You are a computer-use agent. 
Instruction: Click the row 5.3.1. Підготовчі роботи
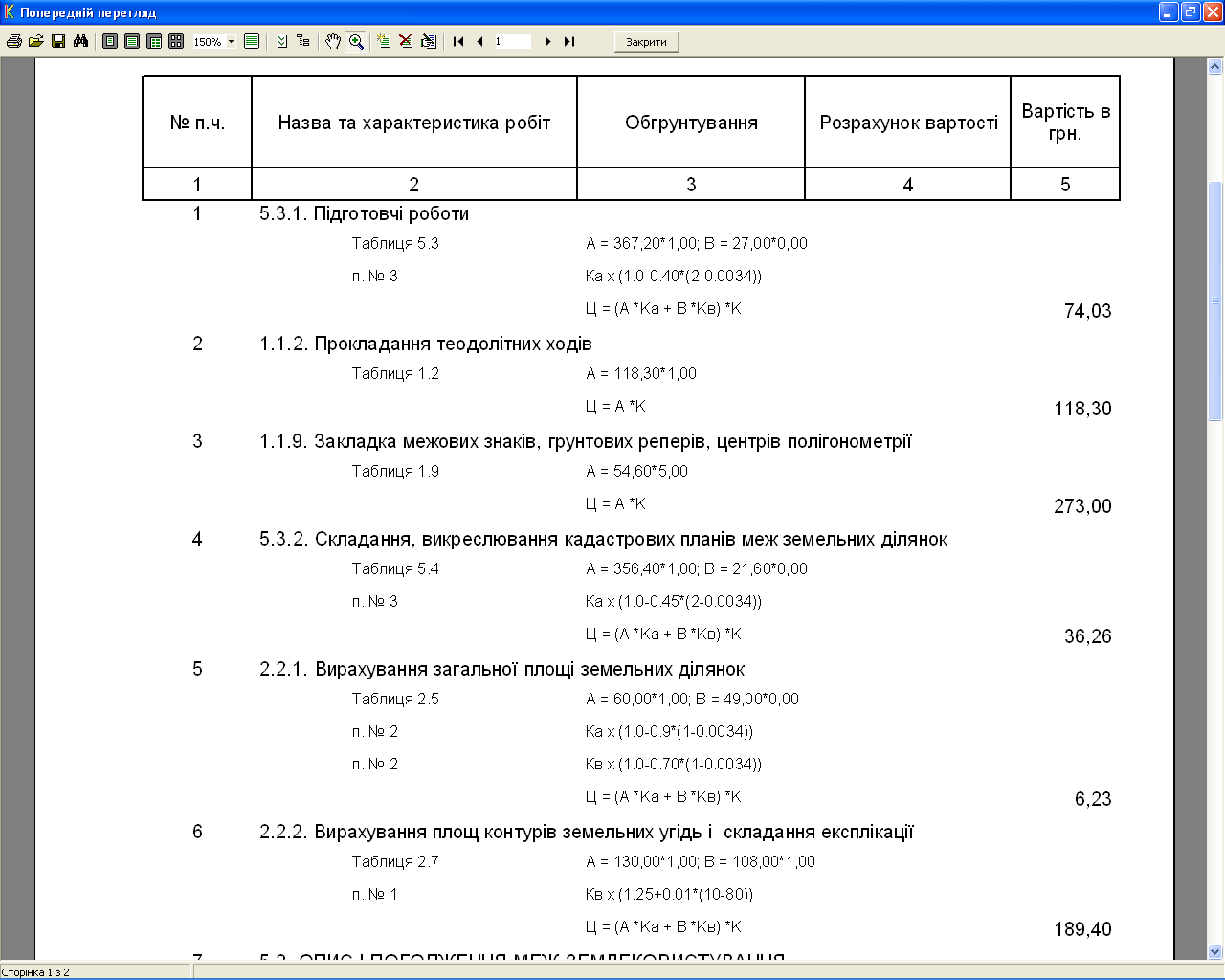coord(364,213)
